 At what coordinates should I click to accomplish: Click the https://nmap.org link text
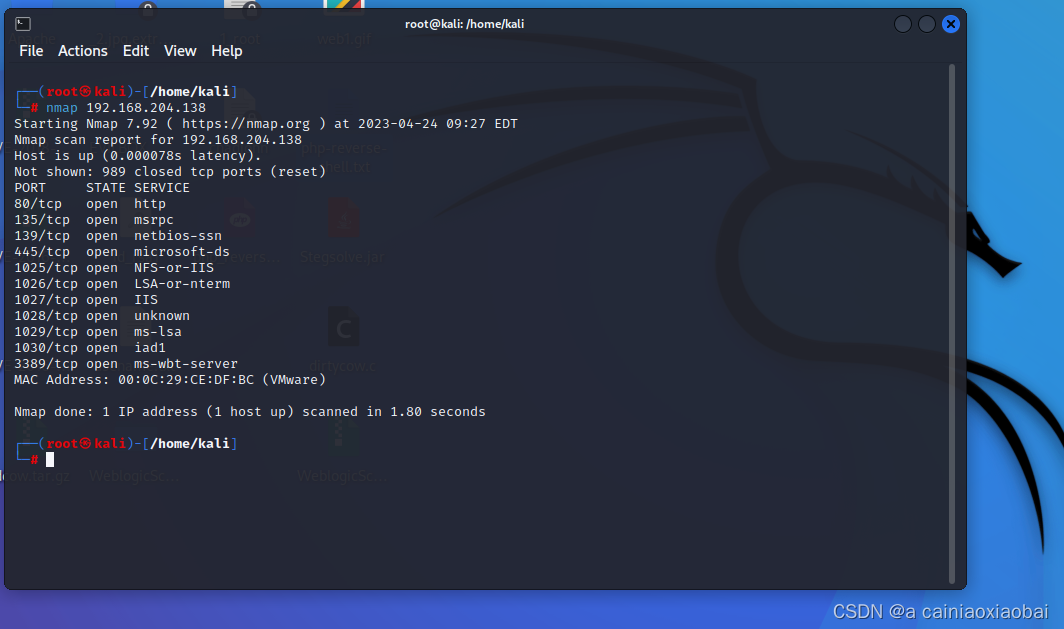point(246,123)
